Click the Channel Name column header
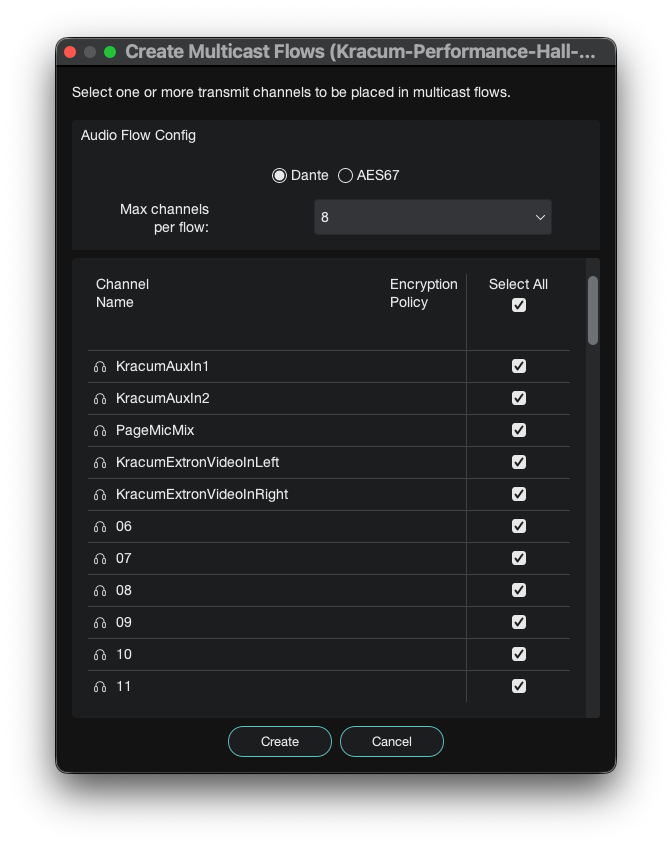This screenshot has height=847, width=672. [122, 293]
